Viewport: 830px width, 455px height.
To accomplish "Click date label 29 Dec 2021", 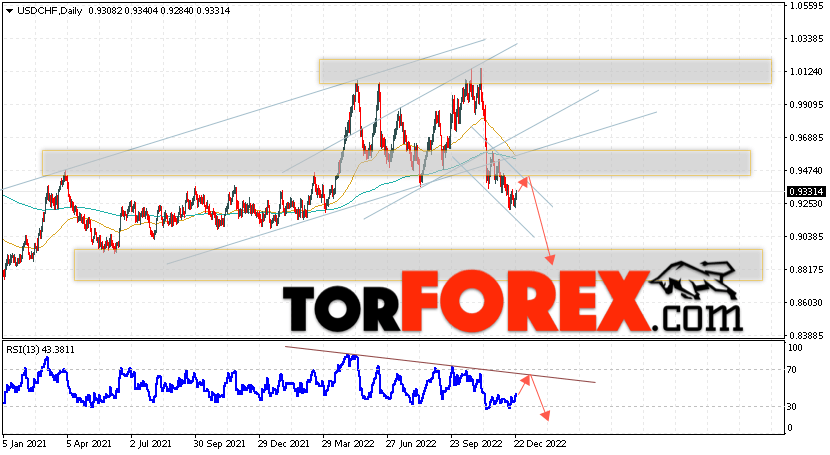I will 284,443.
